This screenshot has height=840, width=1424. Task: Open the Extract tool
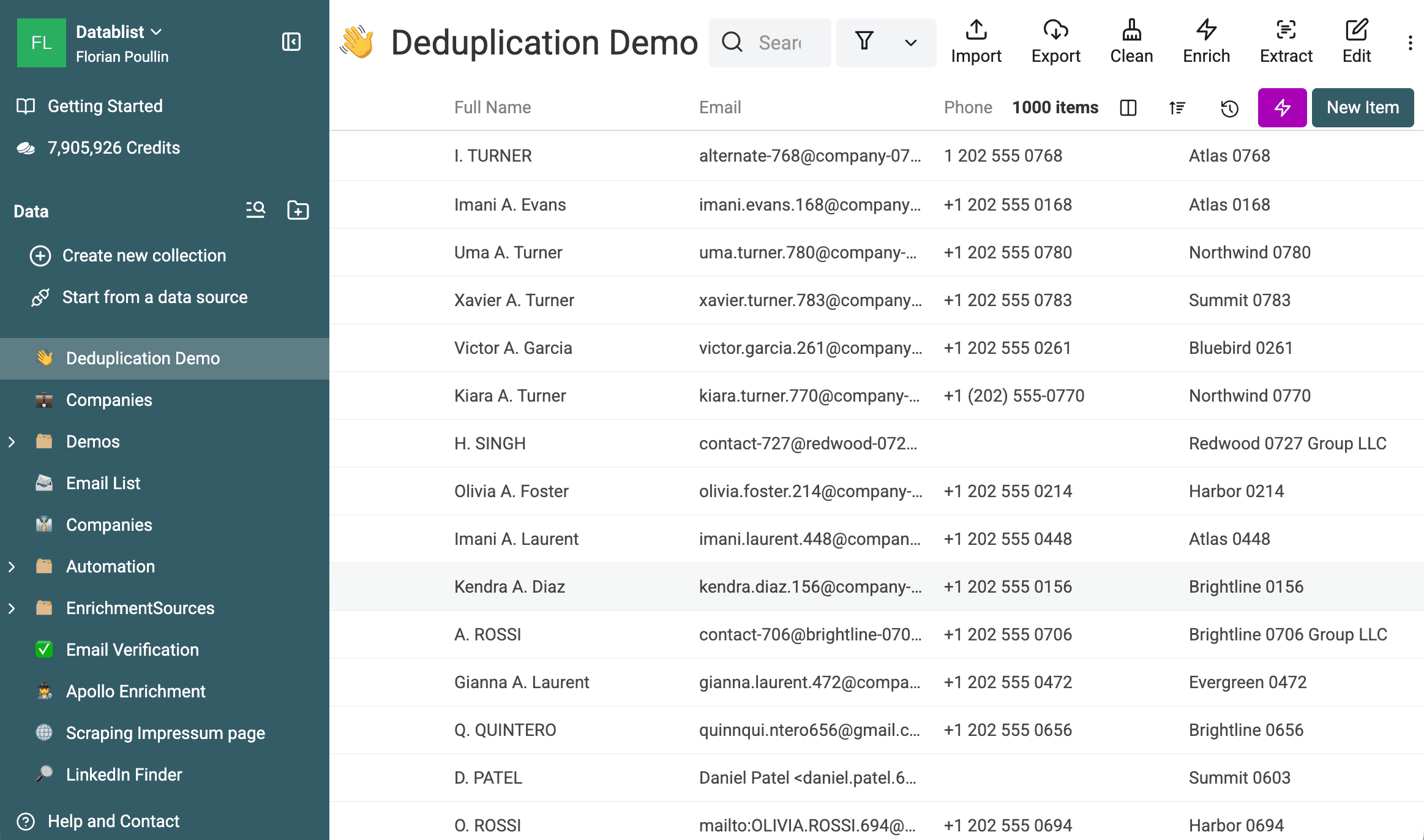click(x=1286, y=42)
